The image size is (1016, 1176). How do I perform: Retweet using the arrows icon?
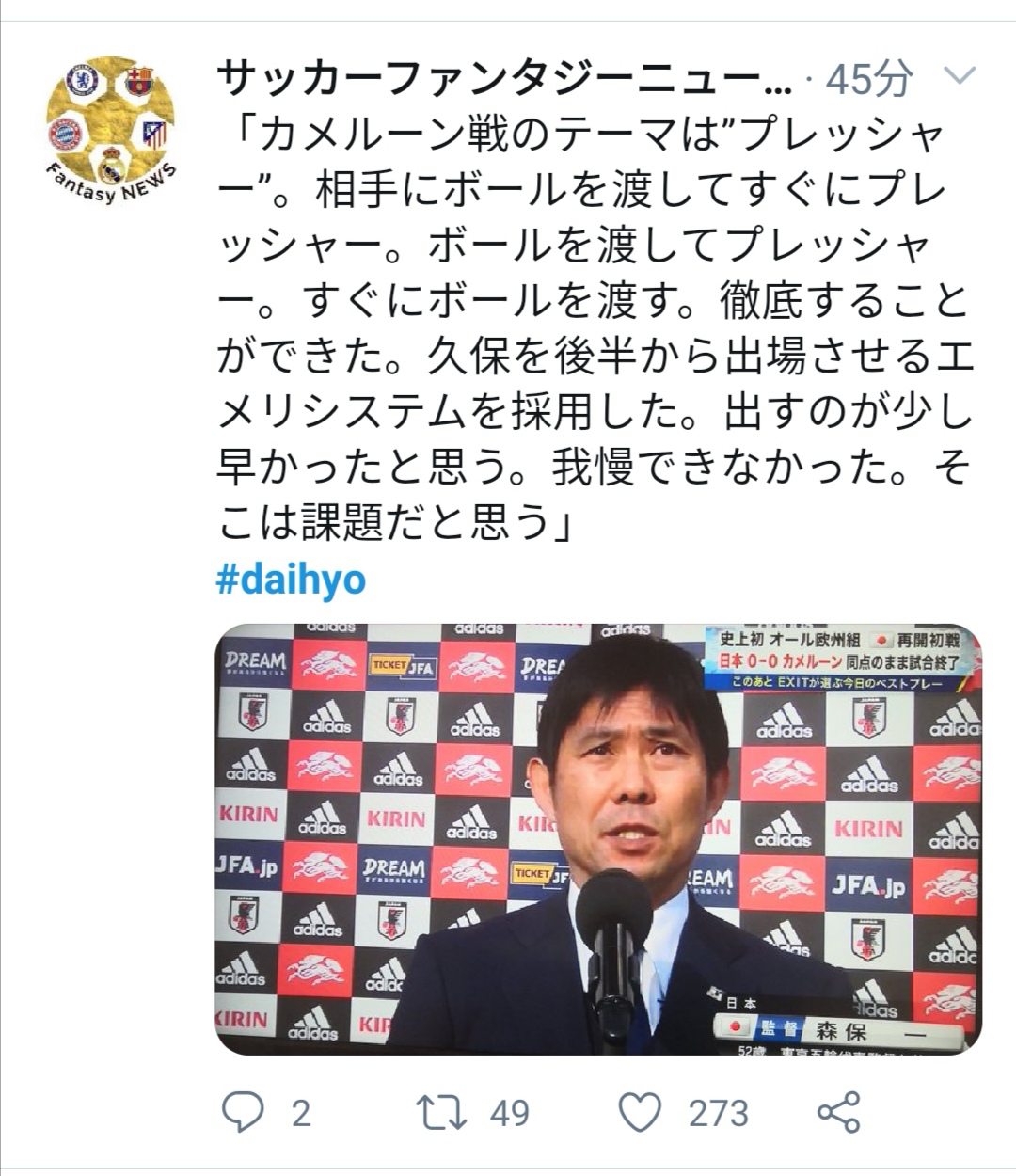tap(442, 1112)
